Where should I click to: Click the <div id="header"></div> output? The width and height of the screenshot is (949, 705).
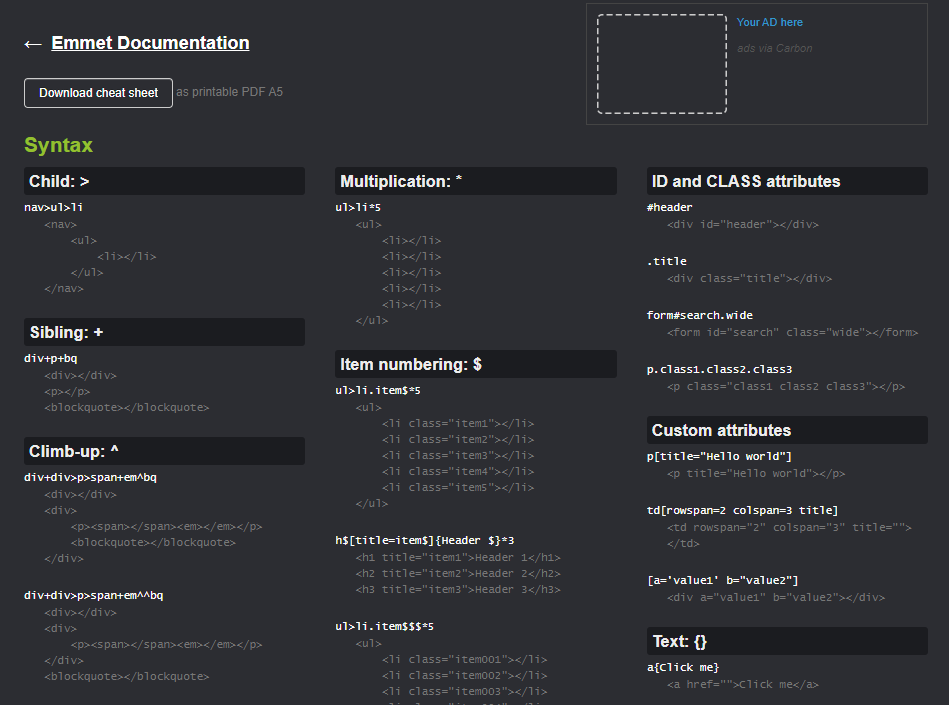coord(743,225)
